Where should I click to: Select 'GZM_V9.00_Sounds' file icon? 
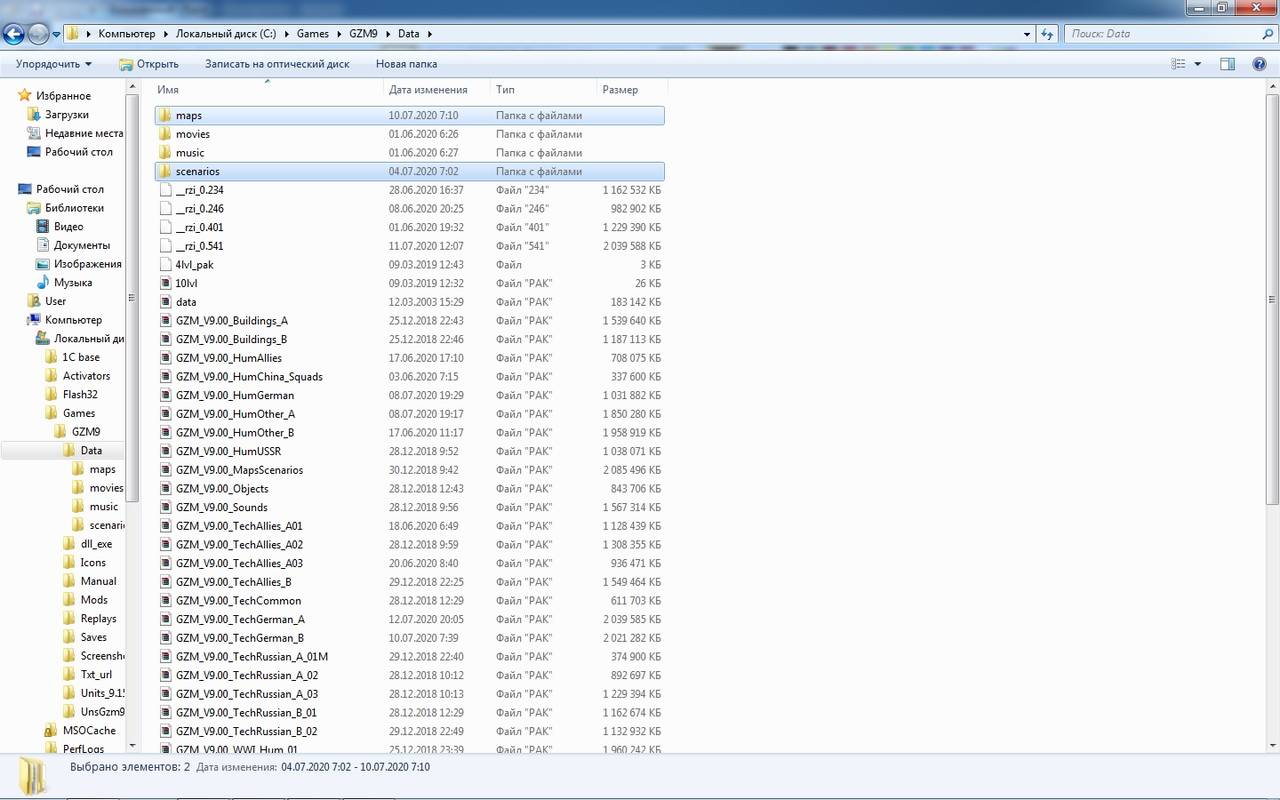coord(166,507)
